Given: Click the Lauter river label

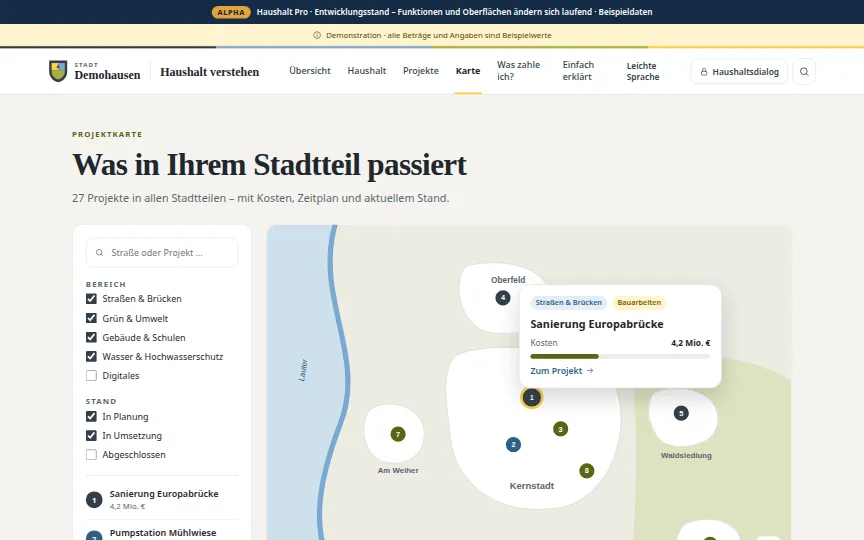Looking at the screenshot, I should coord(303,370).
